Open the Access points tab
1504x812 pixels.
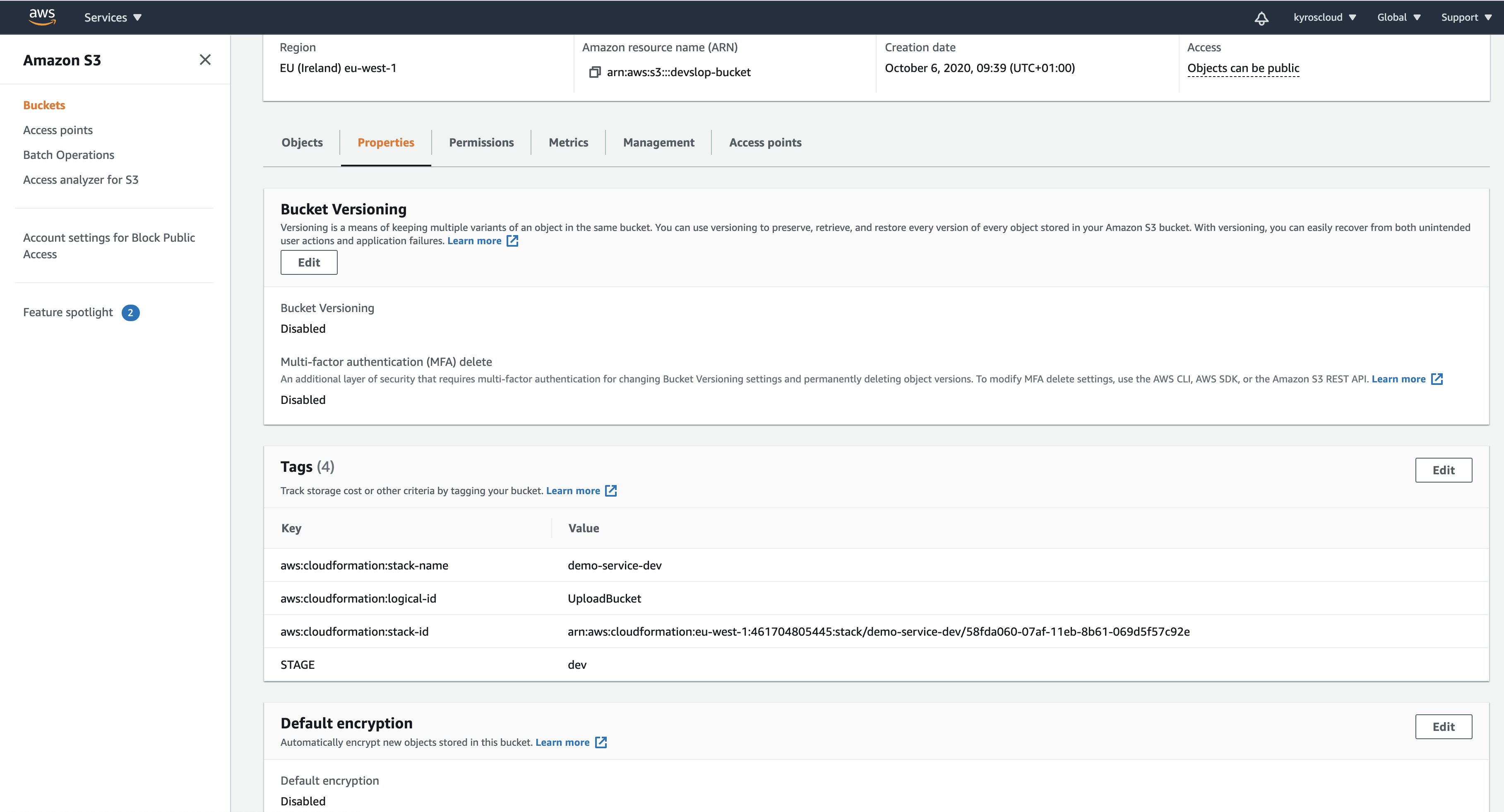coord(765,142)
